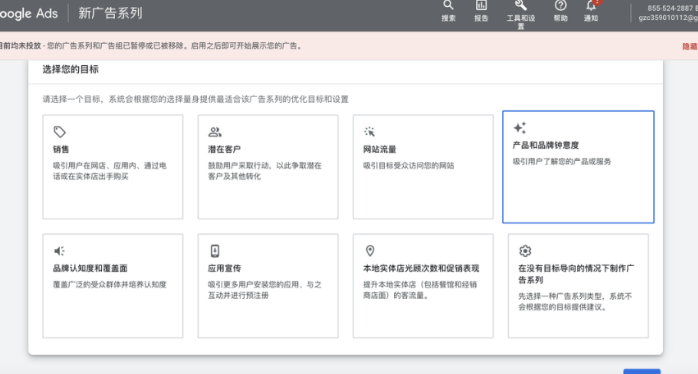
Task: Click the notice text 您的广告系列和广告组已暂停
Action: coord(174,45)
